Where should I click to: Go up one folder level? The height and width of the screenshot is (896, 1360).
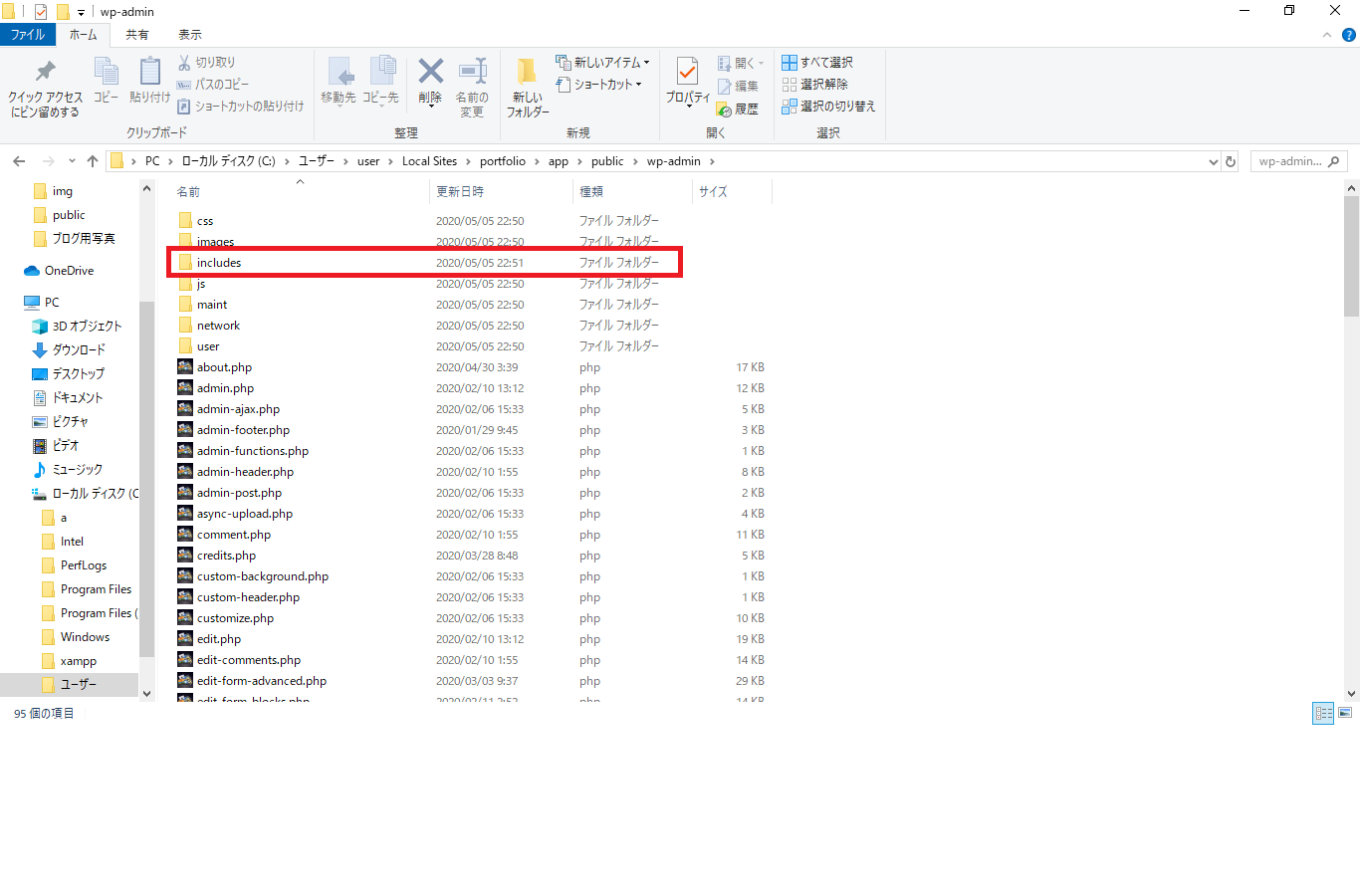point(93,161)
